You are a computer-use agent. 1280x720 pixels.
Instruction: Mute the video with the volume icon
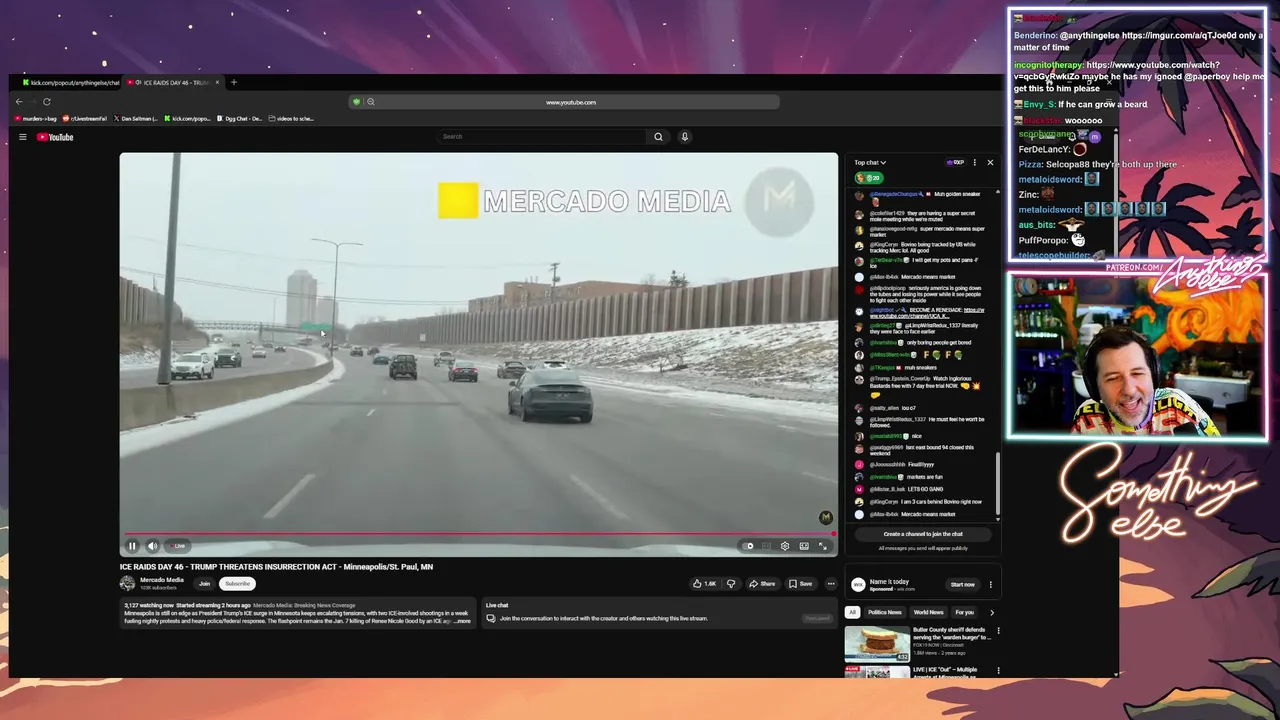coord(152,546)
